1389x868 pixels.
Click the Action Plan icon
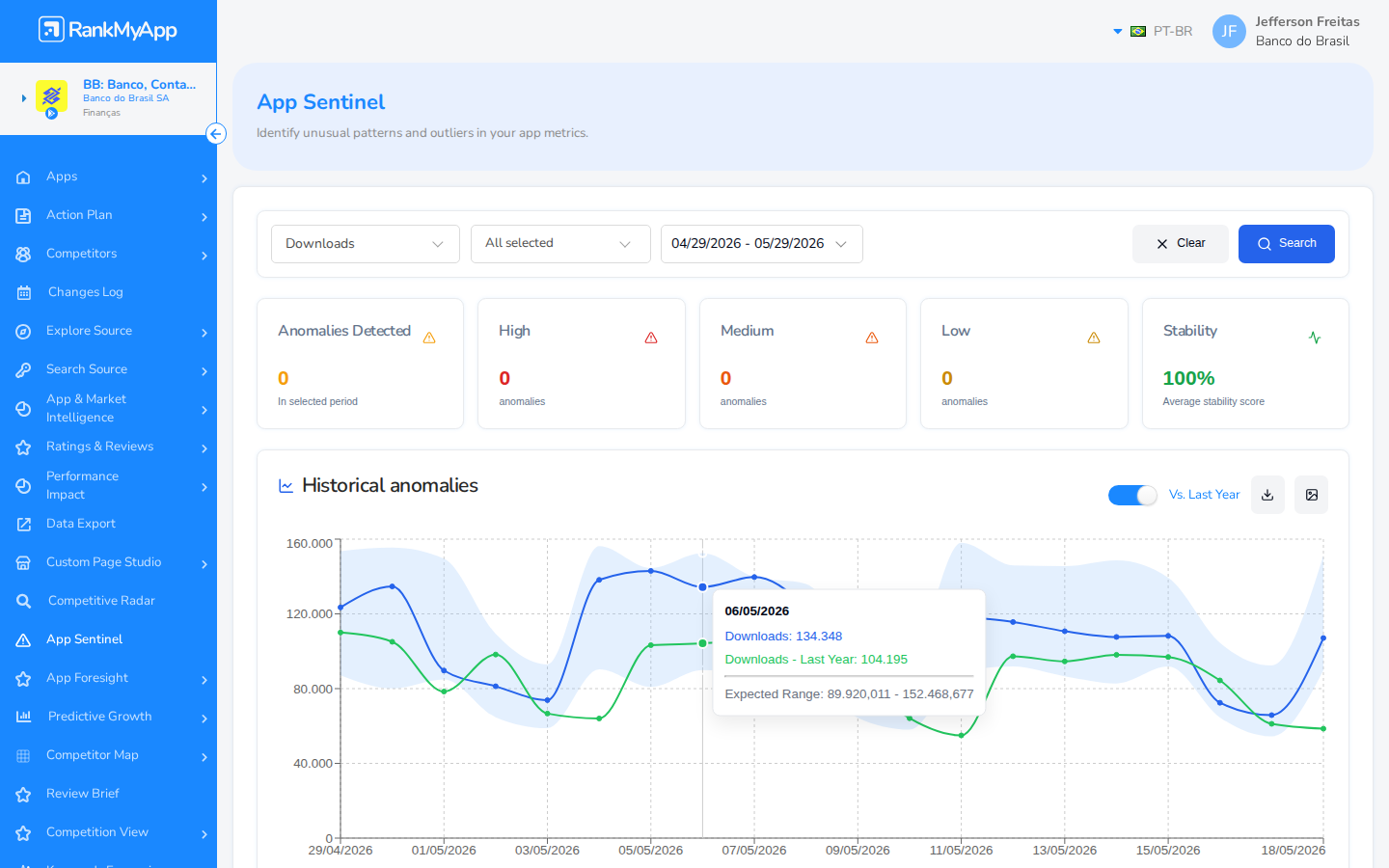(23, 216)
